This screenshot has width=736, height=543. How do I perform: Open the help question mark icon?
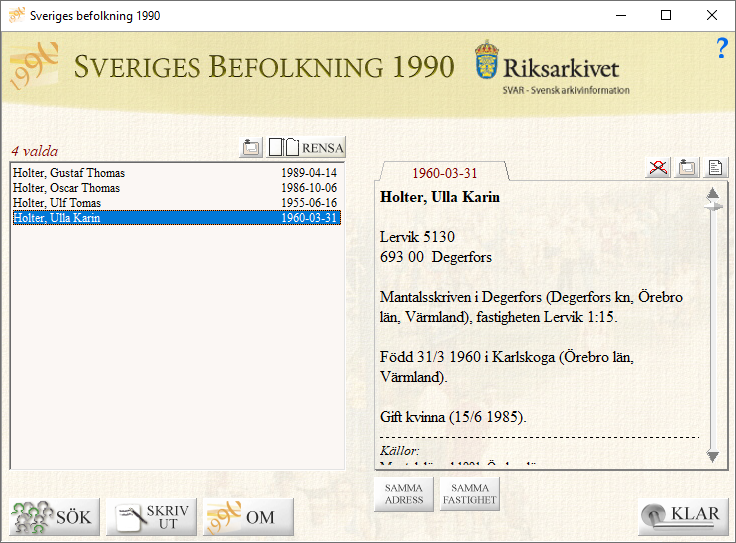(722, 48)
